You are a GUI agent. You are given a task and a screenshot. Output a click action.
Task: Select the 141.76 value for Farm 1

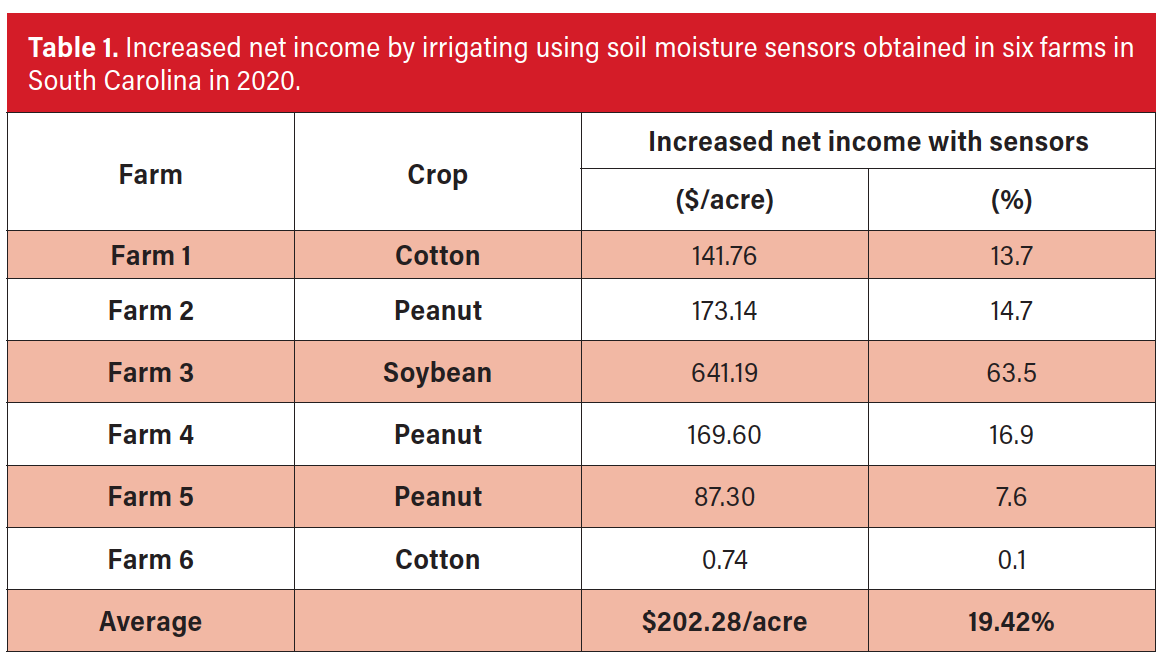point(724,256)
